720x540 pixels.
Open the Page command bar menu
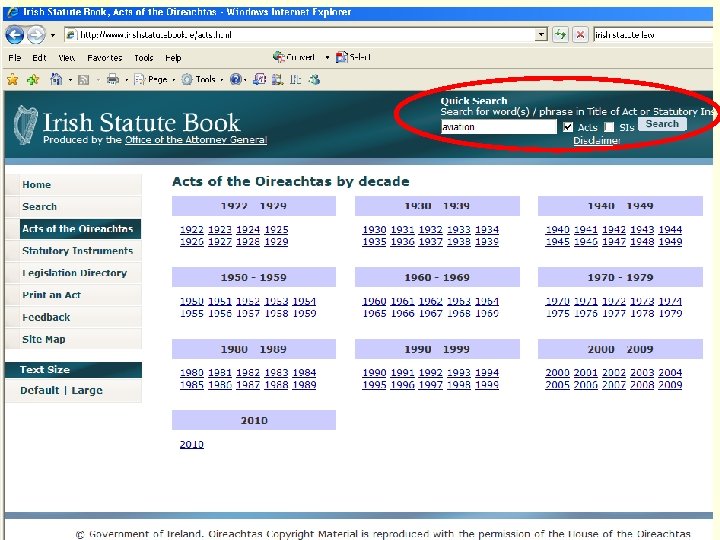click(154, 79)
